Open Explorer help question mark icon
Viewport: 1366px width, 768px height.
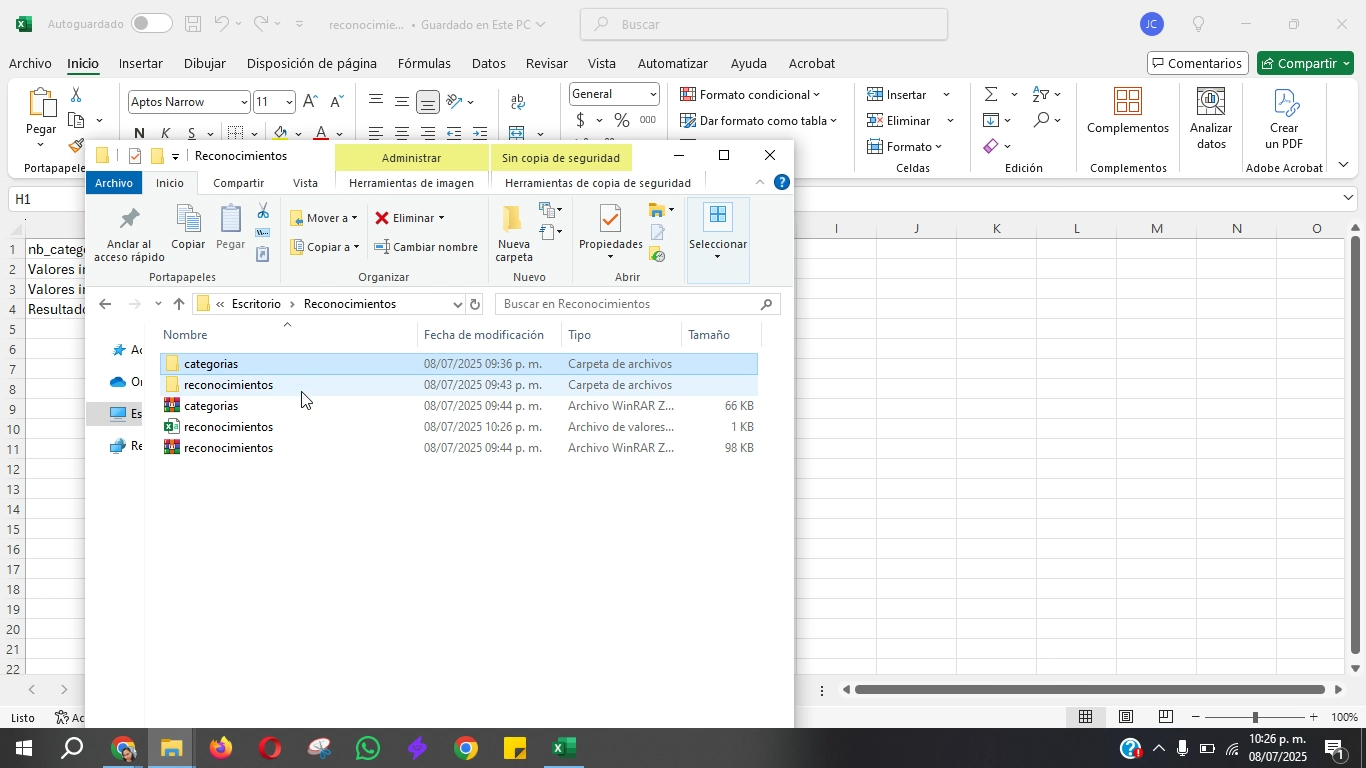click(782, 182)
